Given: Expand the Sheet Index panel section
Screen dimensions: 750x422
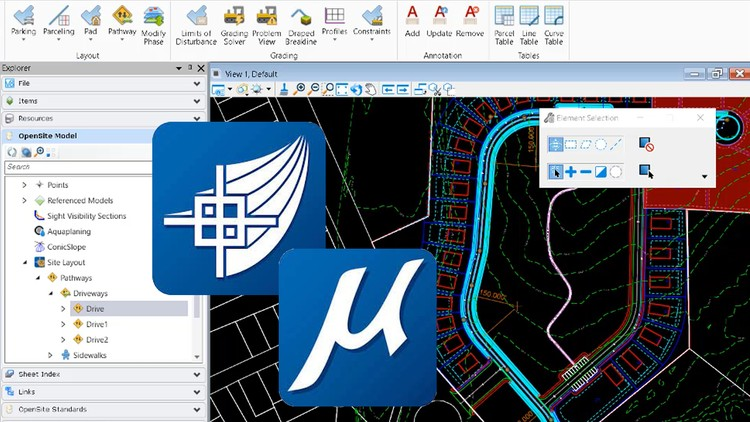Looking at the screenshot, I should 100,373.
